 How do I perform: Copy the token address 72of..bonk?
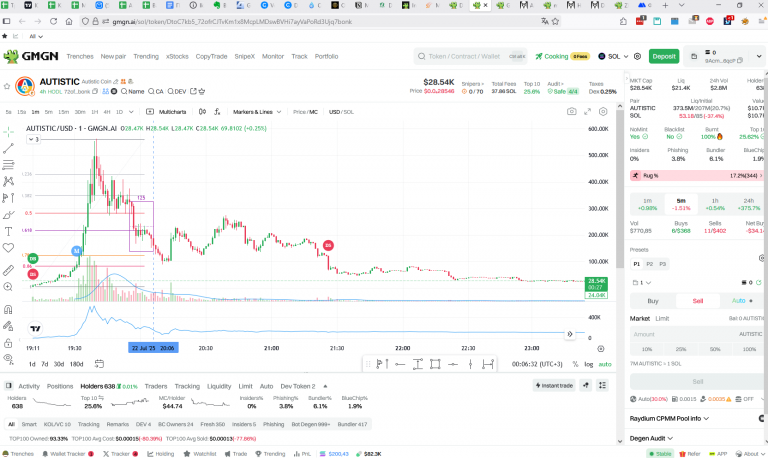(95, 91)
